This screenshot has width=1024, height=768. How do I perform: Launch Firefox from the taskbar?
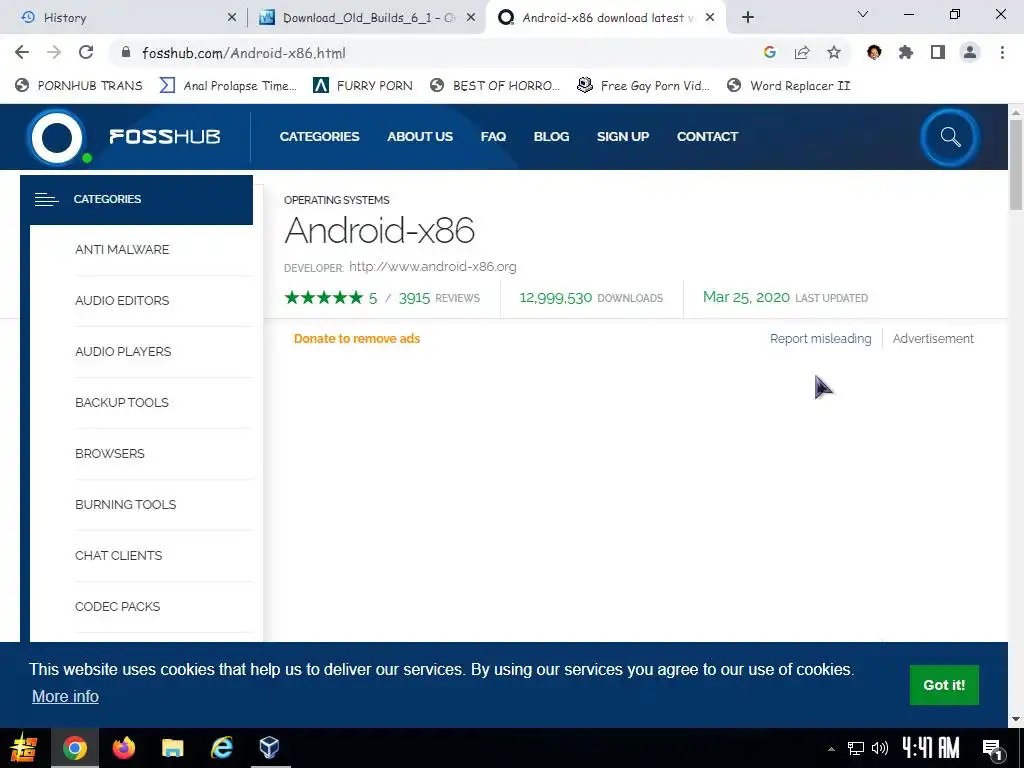[x=123, y=748]
